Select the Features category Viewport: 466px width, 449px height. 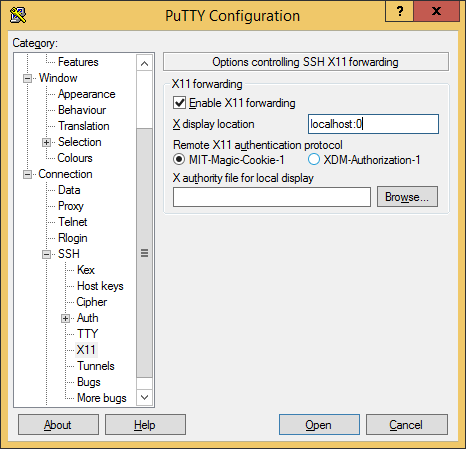(78, 62)
